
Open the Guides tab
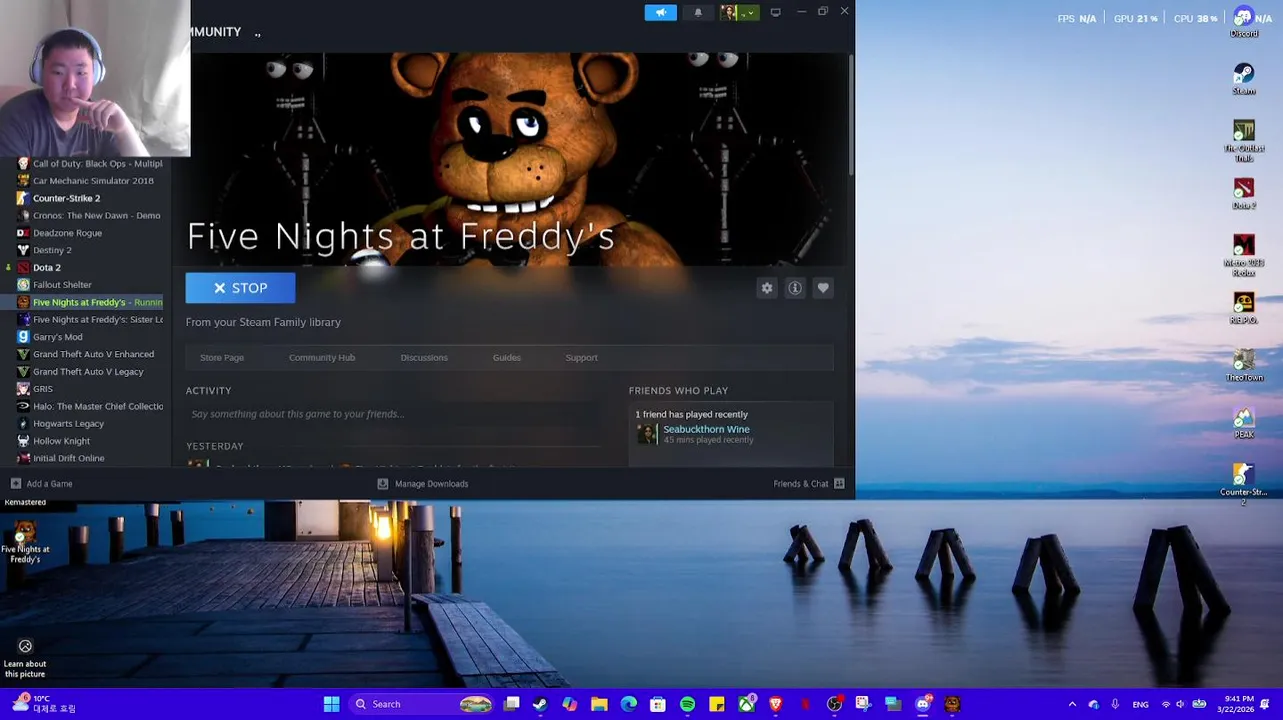point(506,357)
